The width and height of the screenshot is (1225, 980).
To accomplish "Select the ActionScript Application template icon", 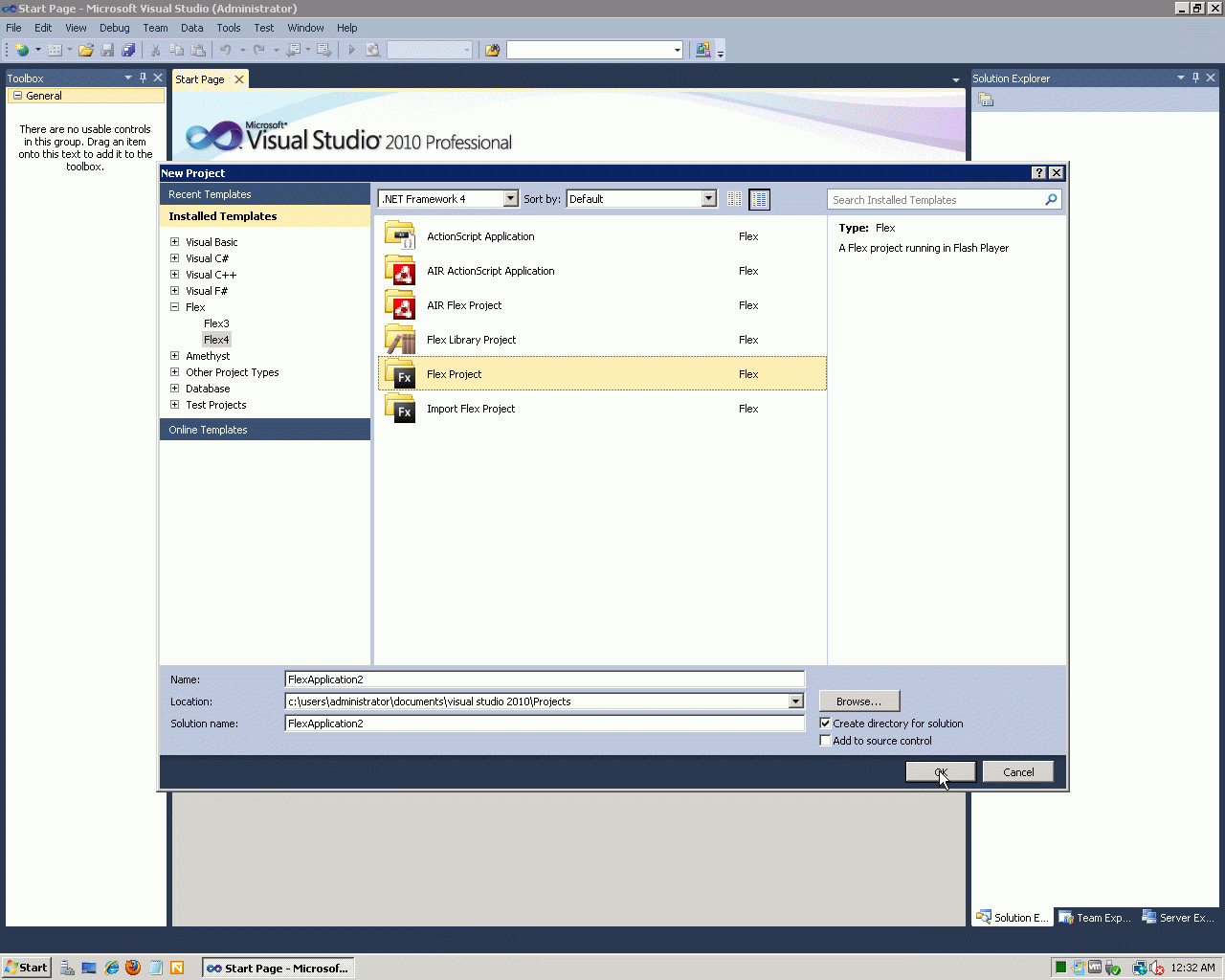I will (x=400, y=236).
